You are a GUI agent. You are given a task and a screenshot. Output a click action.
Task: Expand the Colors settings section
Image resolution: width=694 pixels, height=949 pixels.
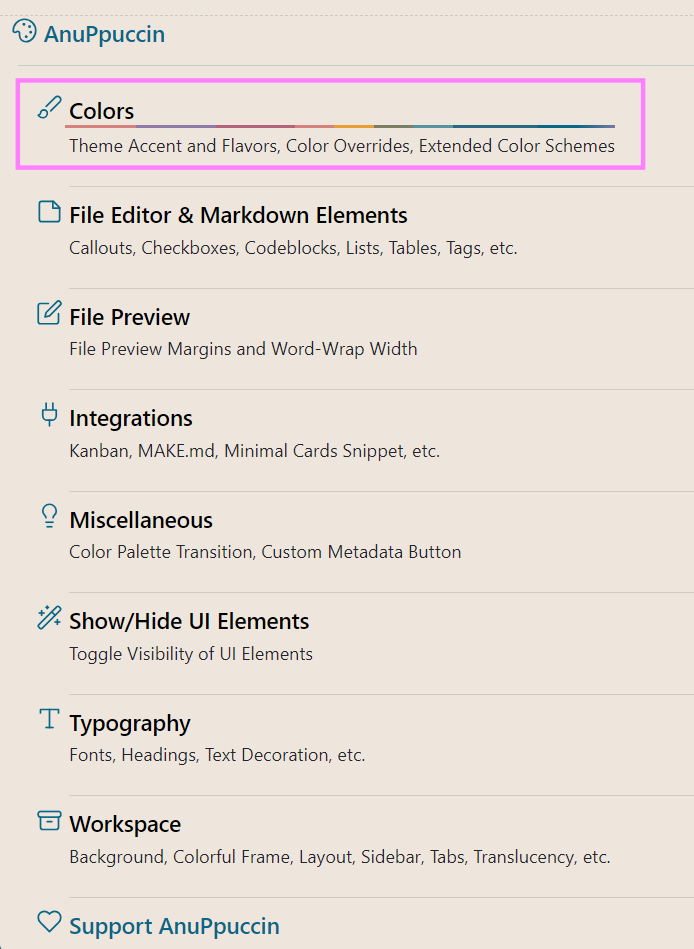tap(102, 111)
